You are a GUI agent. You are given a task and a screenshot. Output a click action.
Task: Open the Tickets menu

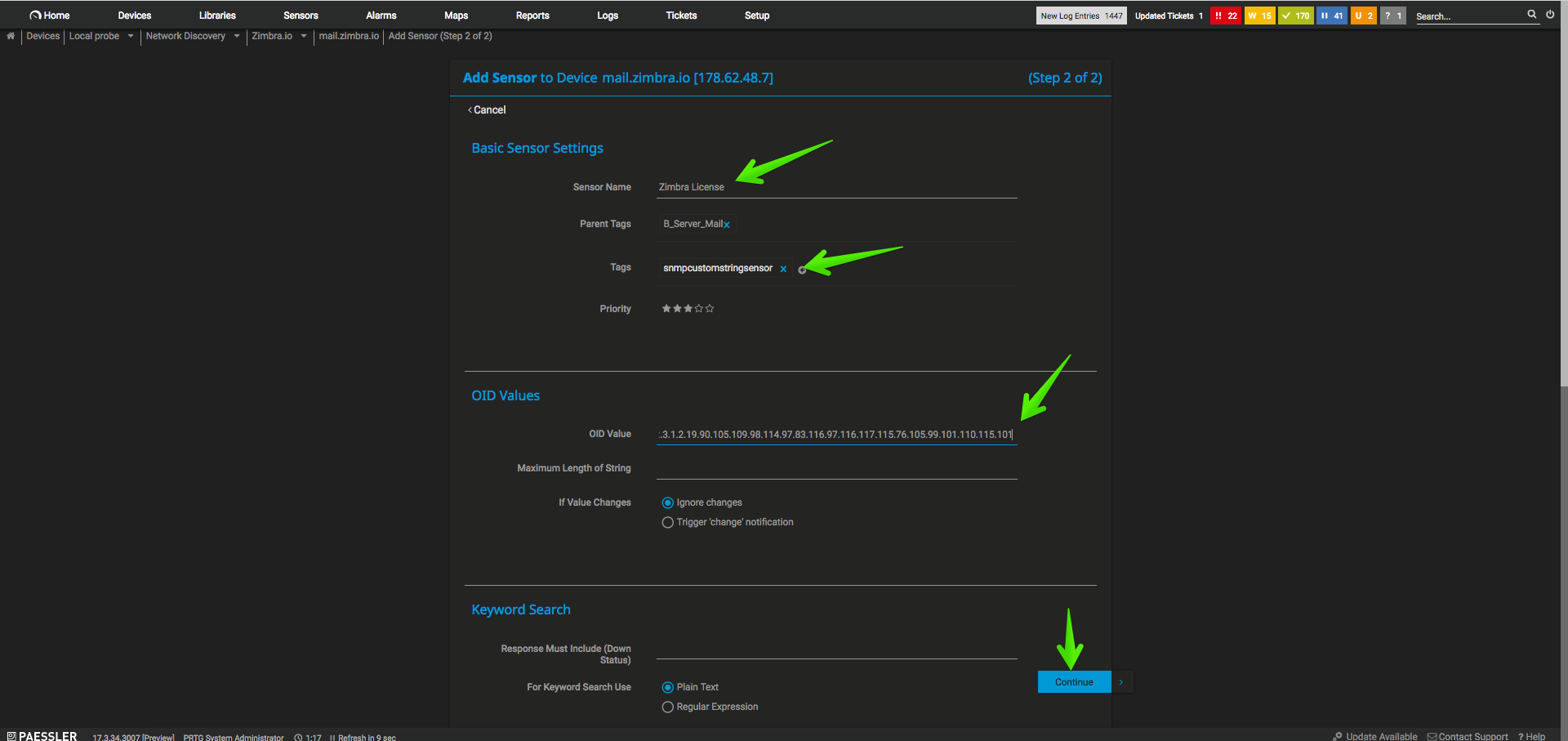coord(681,16)
